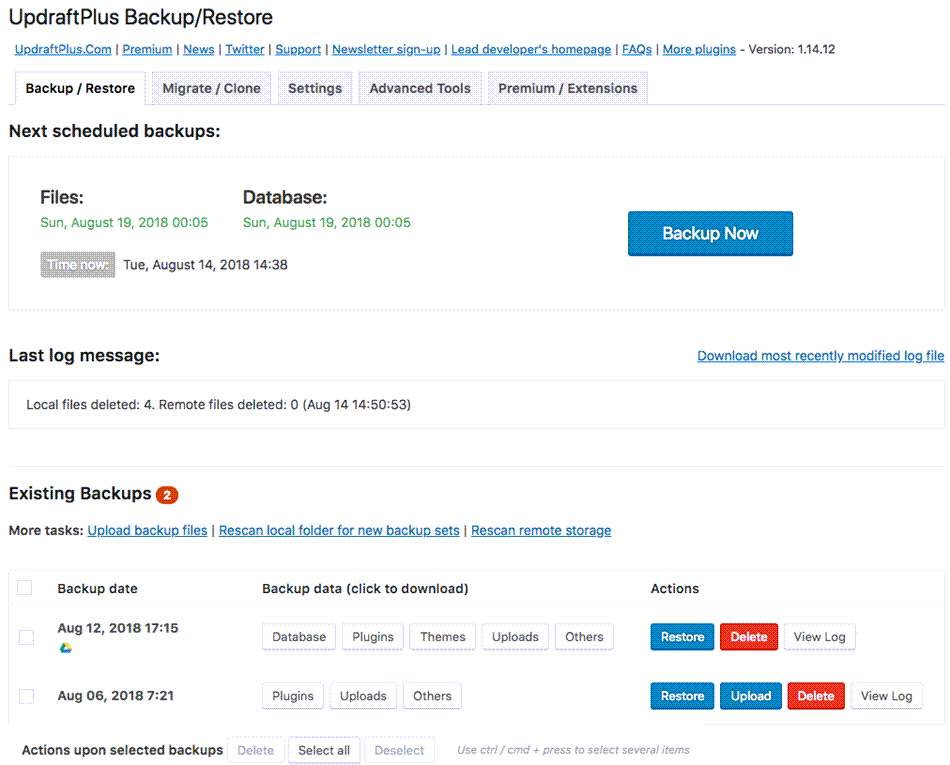
Task: Click Delete under actions upon selected backups
Action: click(256, 750)
